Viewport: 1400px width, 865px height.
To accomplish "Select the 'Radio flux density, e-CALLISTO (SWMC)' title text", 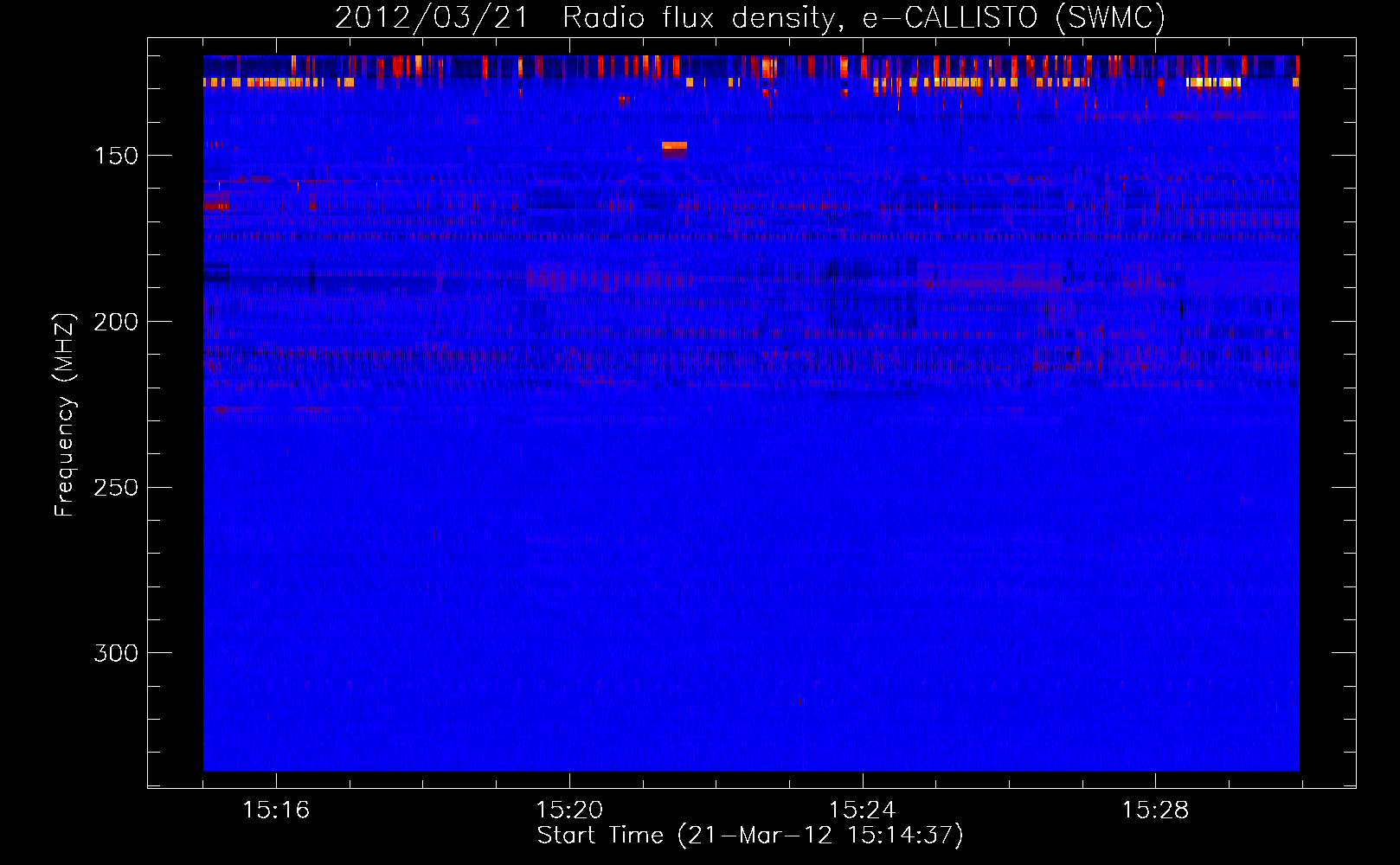I will tap(864, 17).
